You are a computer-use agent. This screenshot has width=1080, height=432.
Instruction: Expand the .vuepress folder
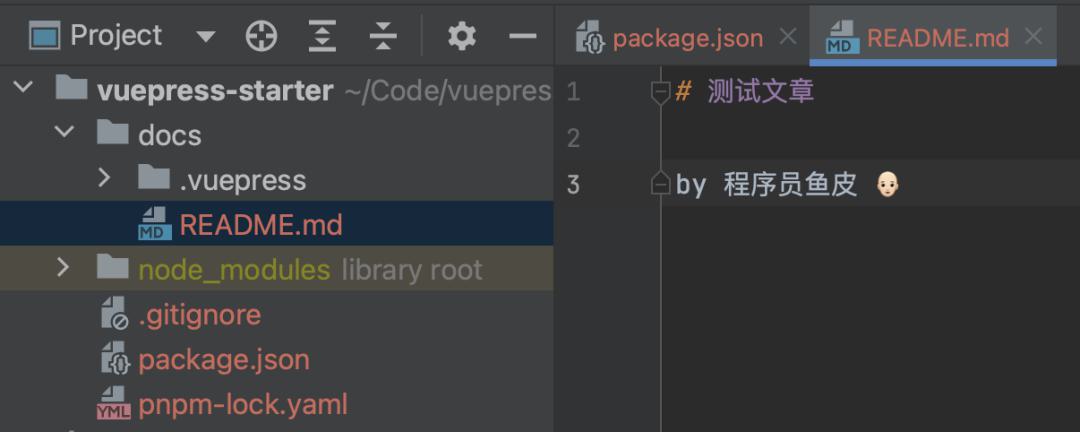[104, 178]
